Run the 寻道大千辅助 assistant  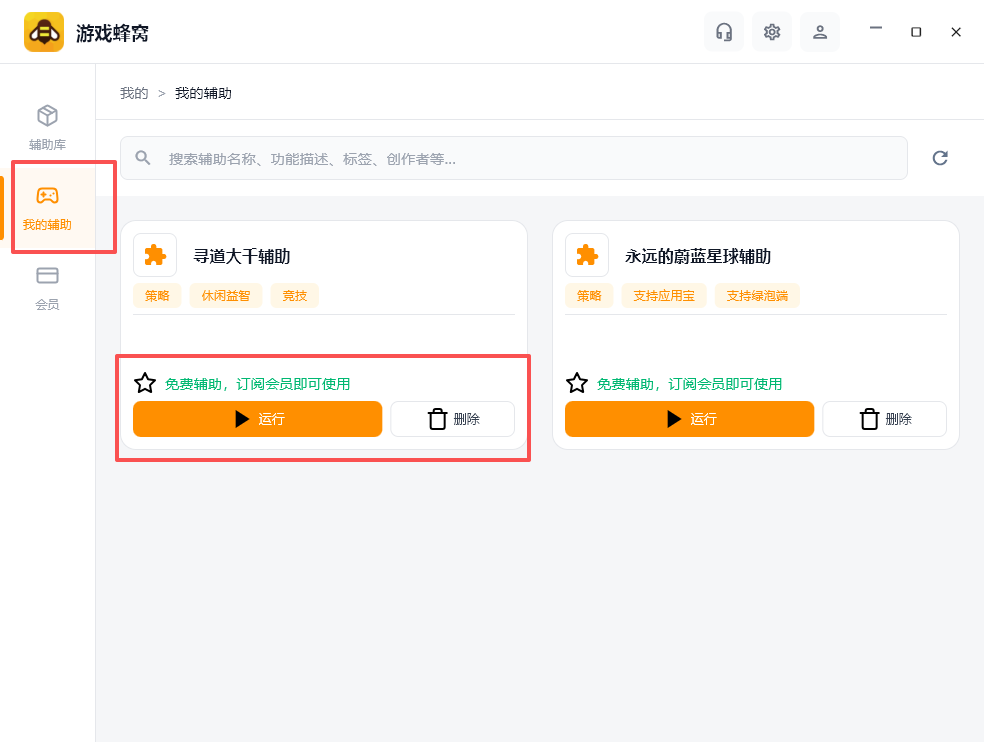coord(257,419)
